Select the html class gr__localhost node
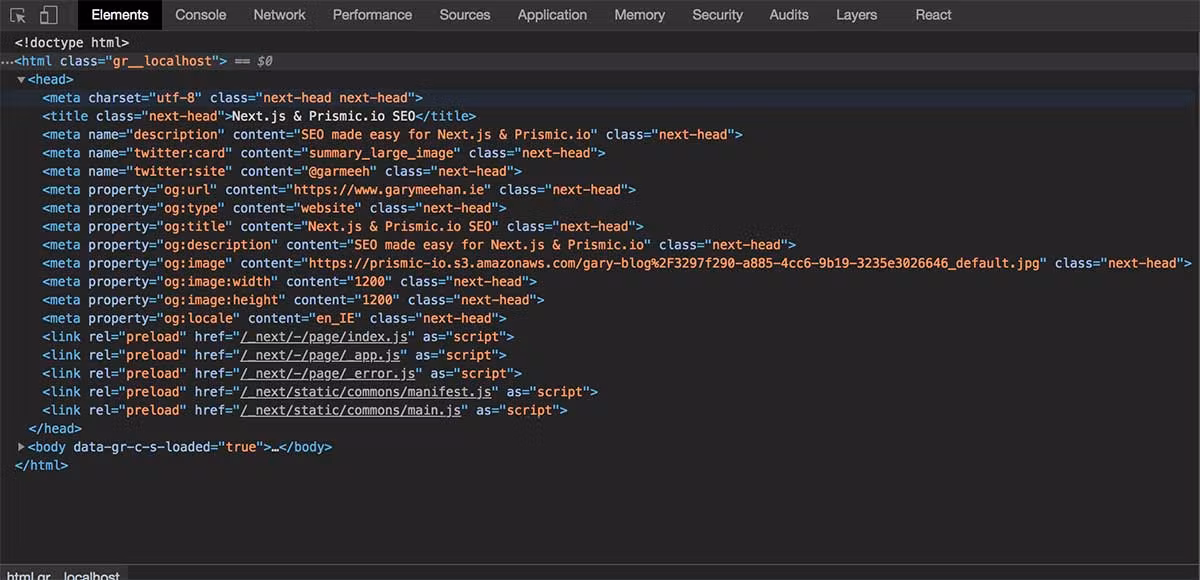Viewport: 1200px width, 580px height. point(121,61)
